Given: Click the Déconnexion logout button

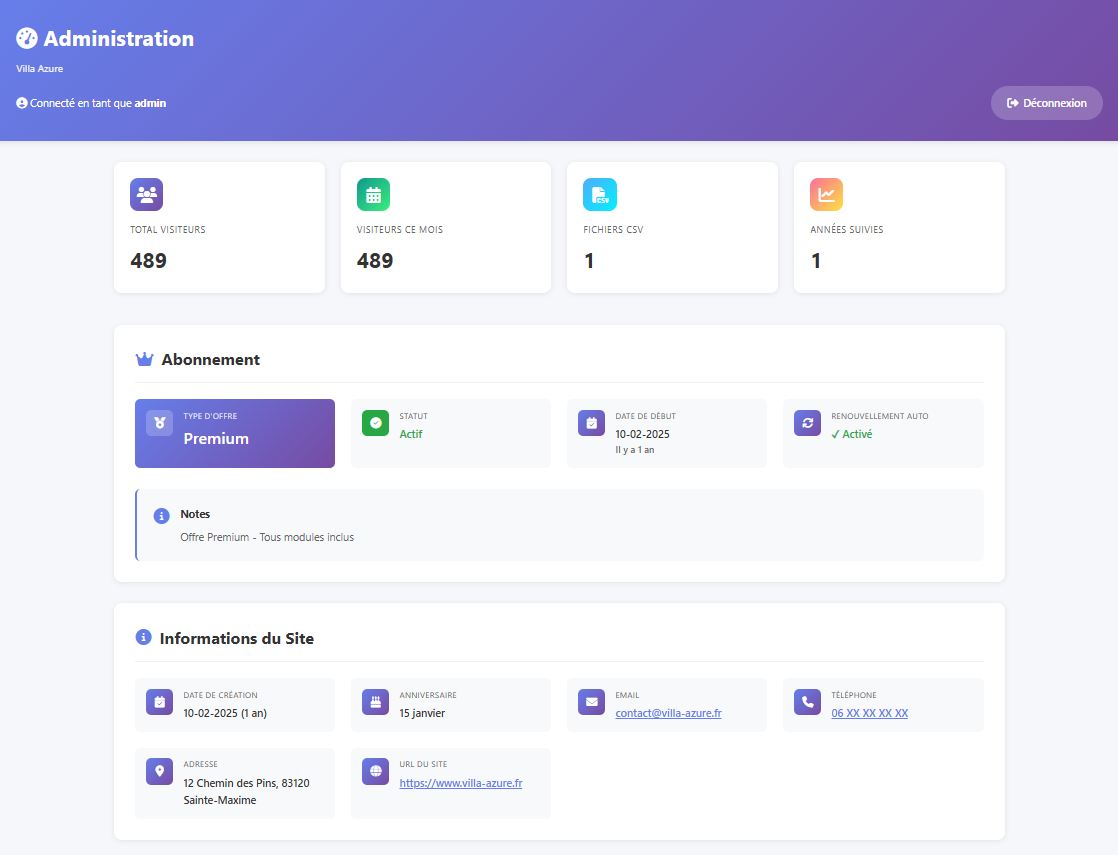Looking at the screenshot, I should click(x=1046, y=103).
